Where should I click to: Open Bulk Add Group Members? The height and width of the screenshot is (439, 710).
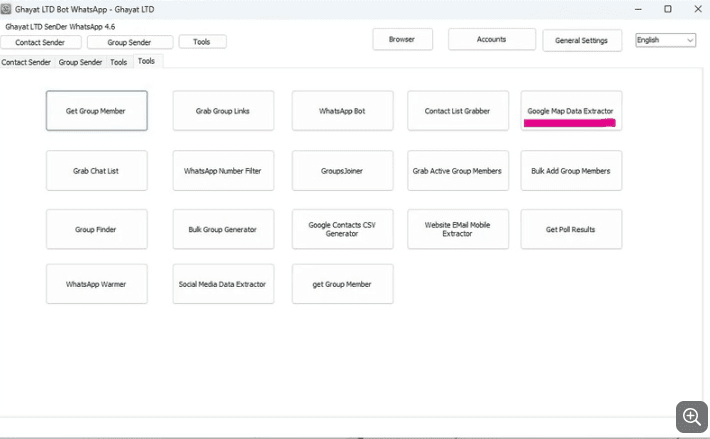pos(571,171)
